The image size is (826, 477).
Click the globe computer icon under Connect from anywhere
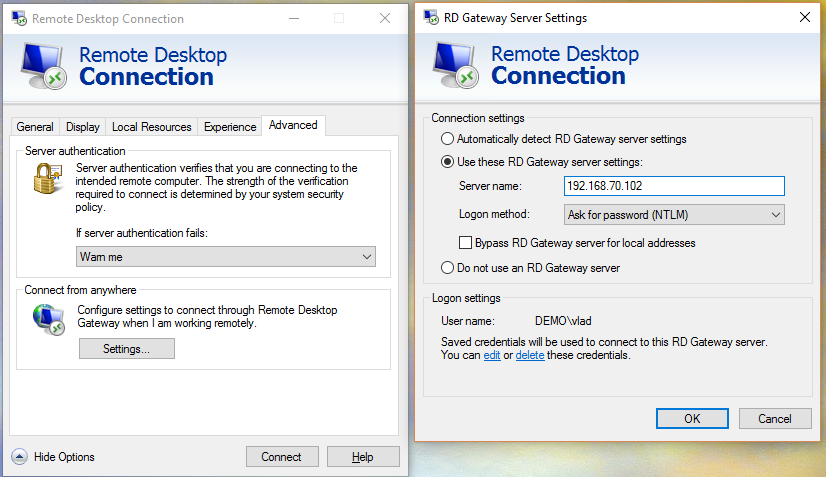click(48, 319)
